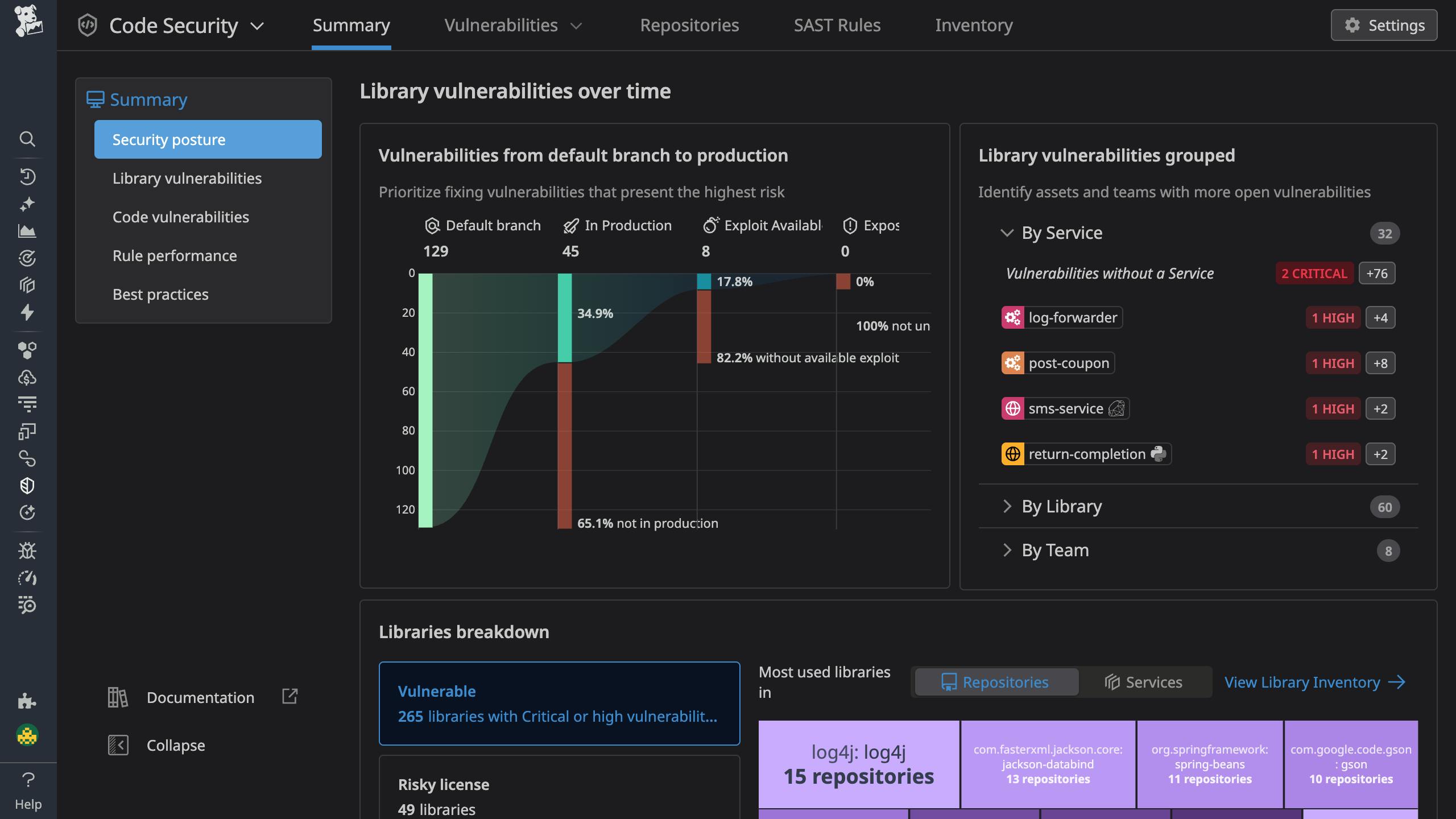Toggle the In Production funnel filter
1456x819 pixels.
coord(618,225)
